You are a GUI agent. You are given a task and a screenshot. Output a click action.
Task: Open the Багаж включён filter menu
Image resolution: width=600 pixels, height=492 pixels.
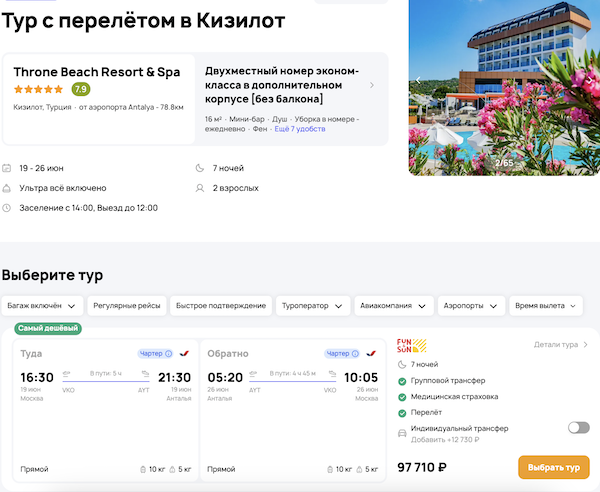pos(41,305)
